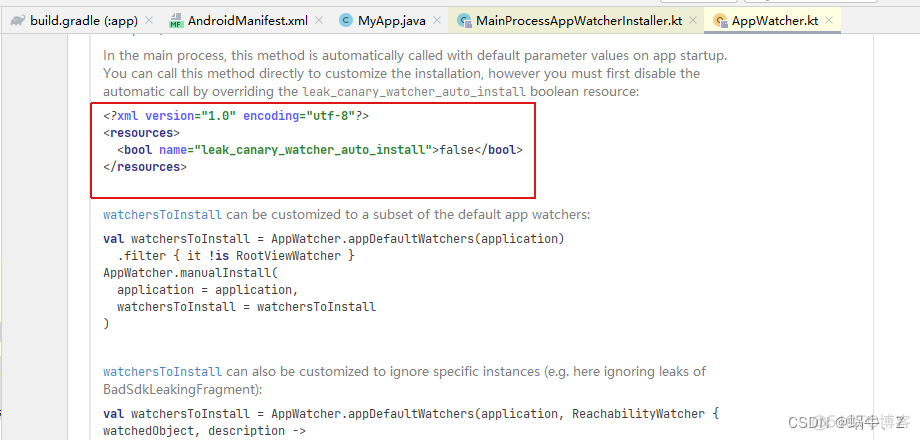The width and height of the screenshot is (920, 440).
Task: Switch to the build.gradle (:app) tab
Action: 84,20
